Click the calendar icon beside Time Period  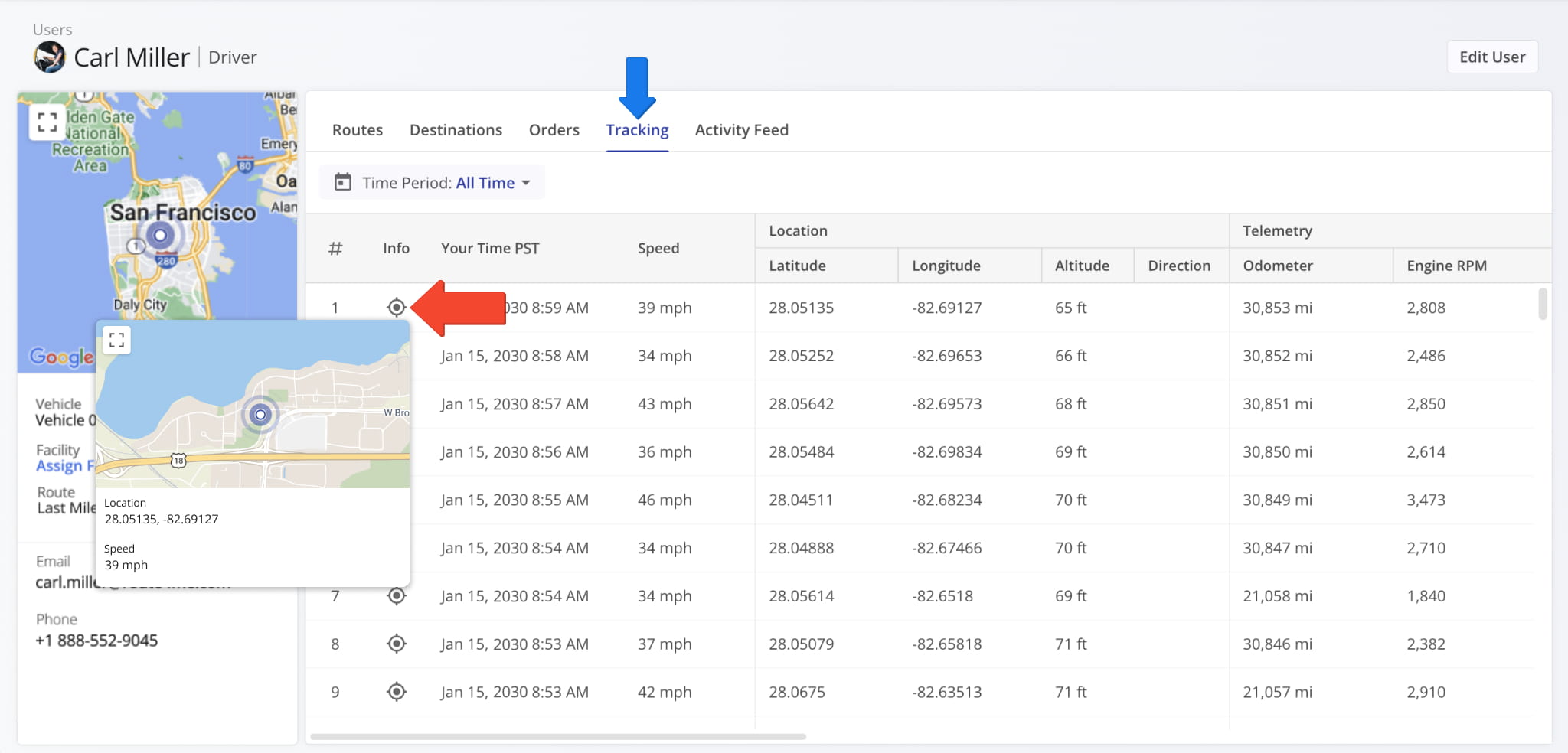(343, 183)
